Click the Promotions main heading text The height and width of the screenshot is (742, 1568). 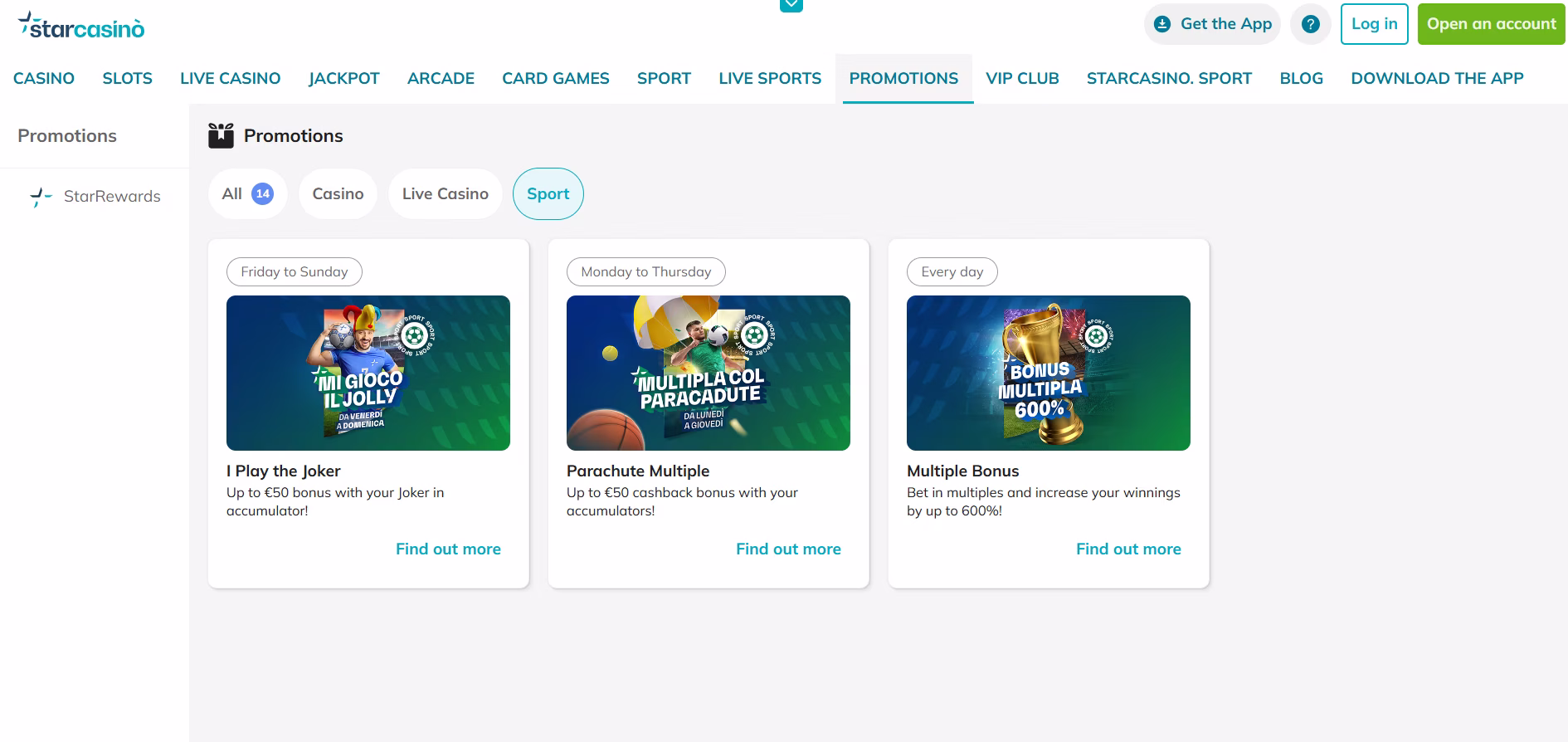pos(294,135)
